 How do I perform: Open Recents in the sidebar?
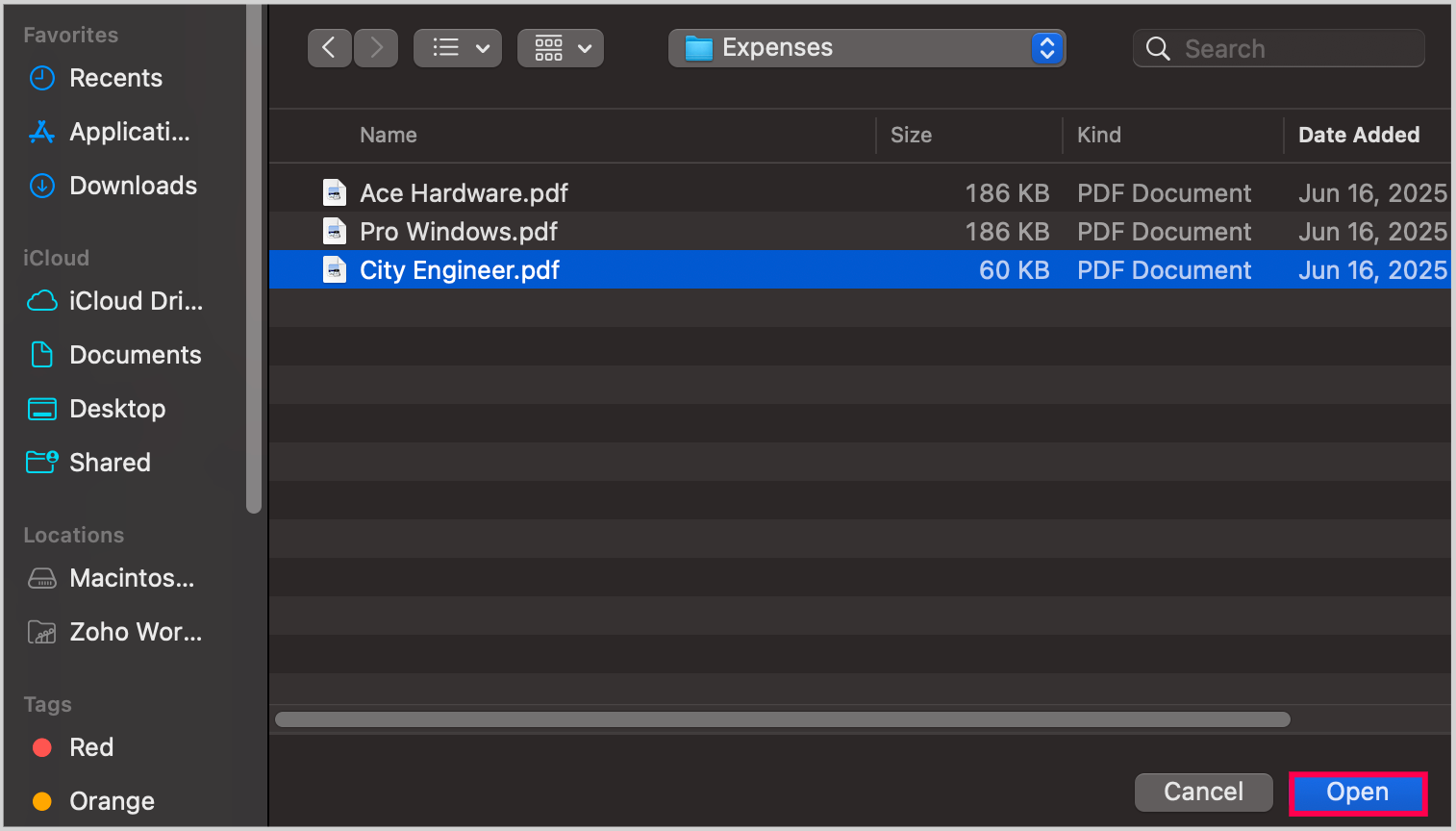click(115, 78)
